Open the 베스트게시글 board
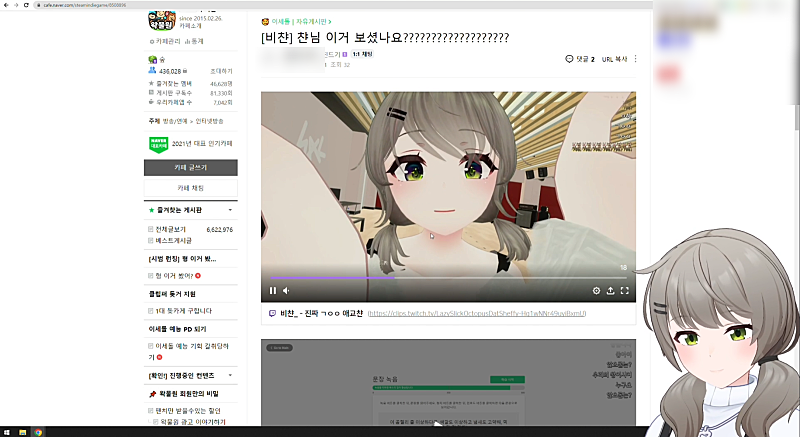The width and height of the screenshot is (800, 437). [173, 240]
